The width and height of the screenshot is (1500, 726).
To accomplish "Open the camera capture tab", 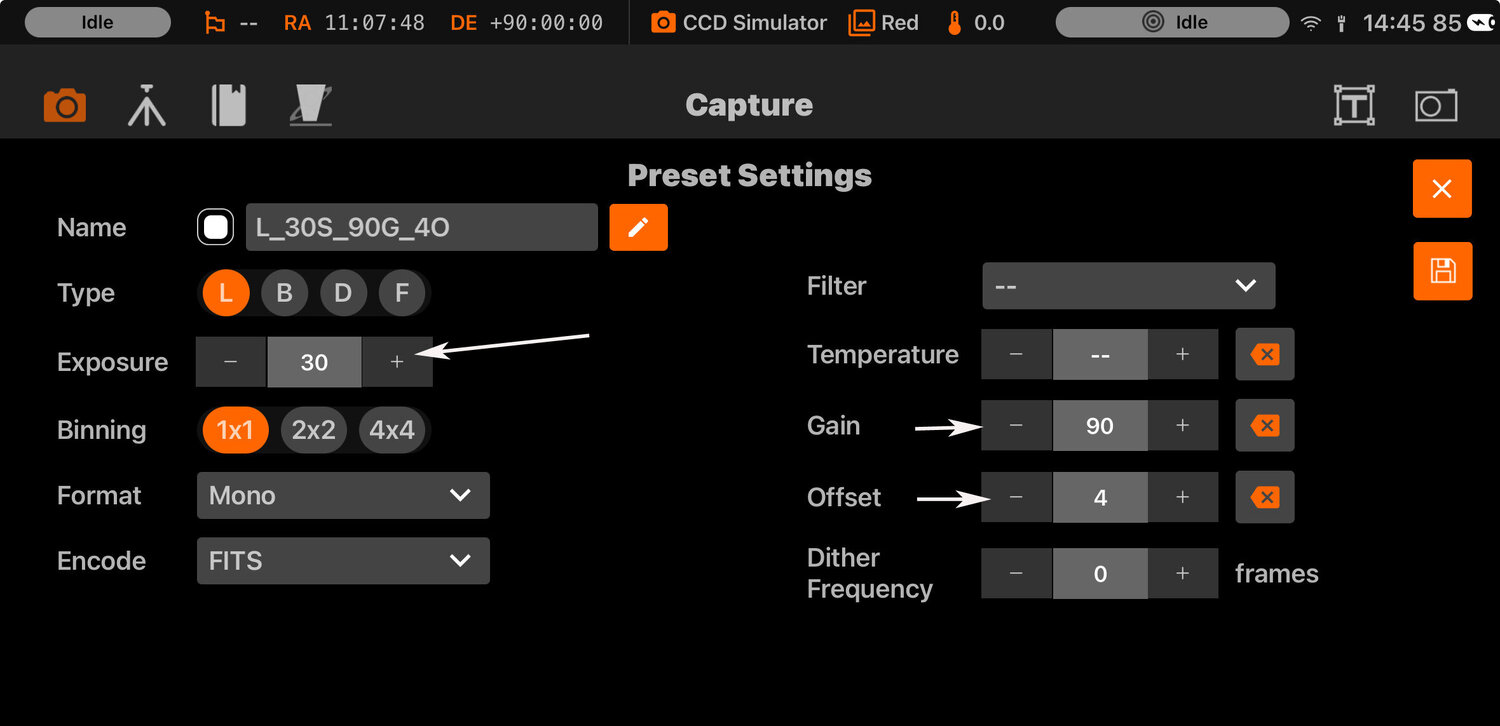I will 65,105.
